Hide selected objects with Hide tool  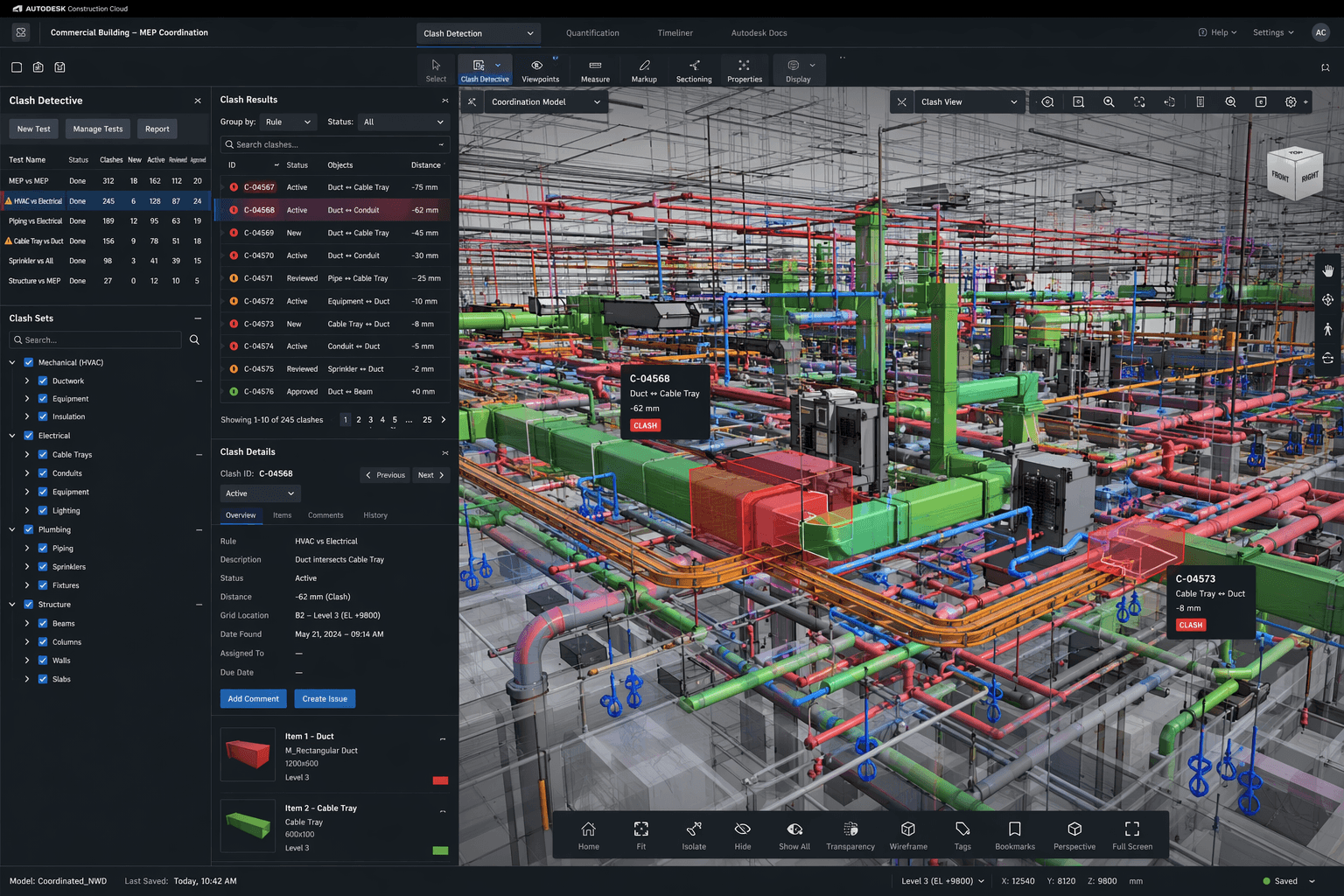[743, 836]
